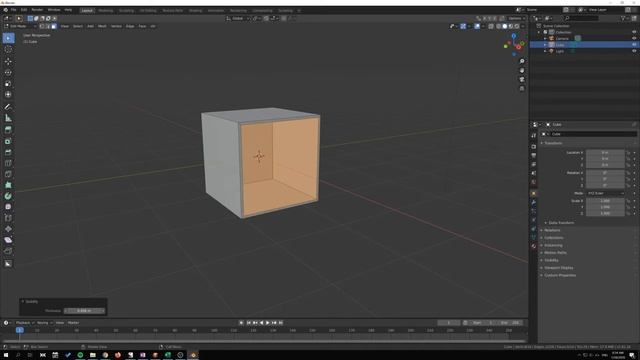
Task: Hide the Light in outliner
Action: 634,51
